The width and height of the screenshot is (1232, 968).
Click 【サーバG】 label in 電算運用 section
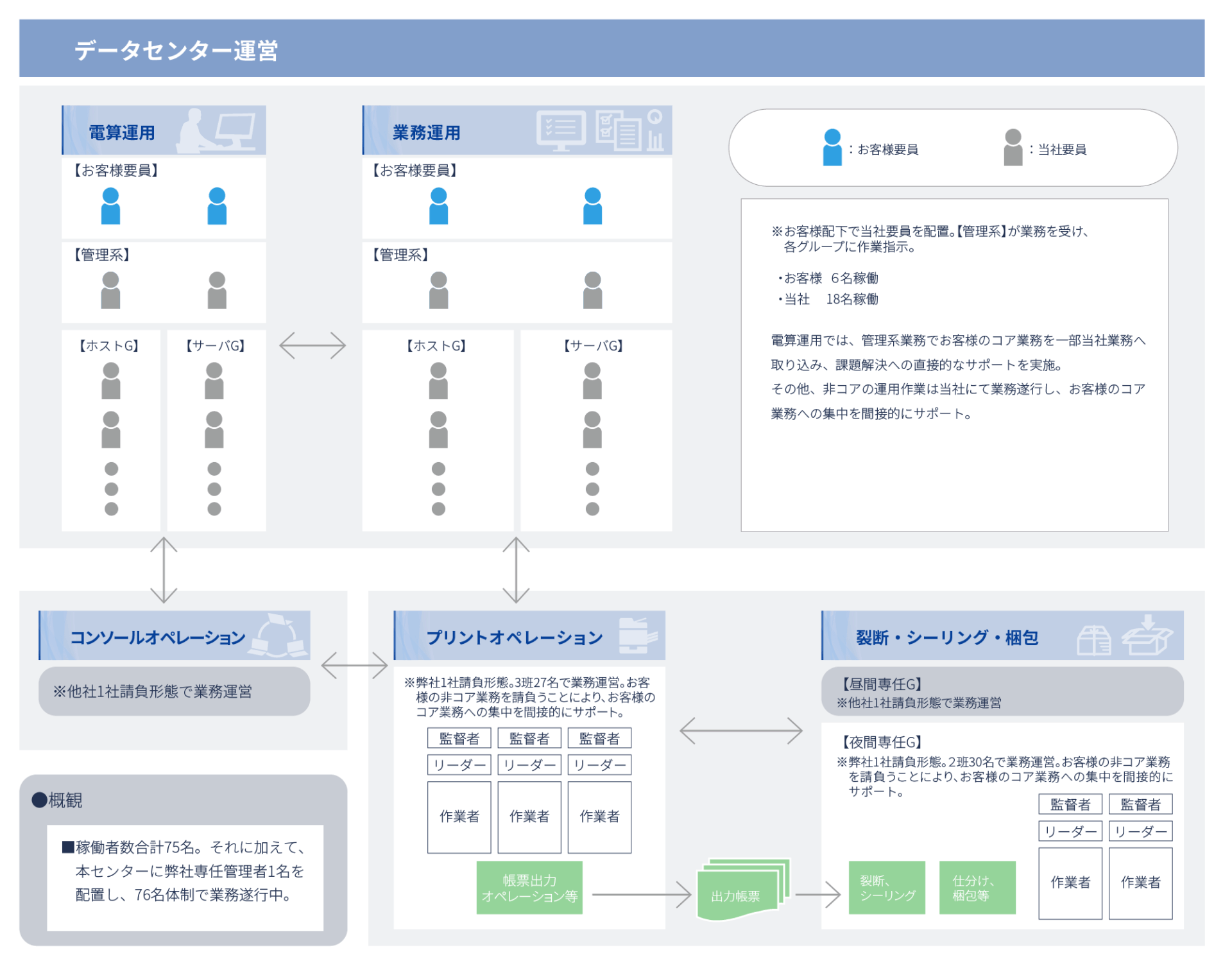tap(215, 346)
